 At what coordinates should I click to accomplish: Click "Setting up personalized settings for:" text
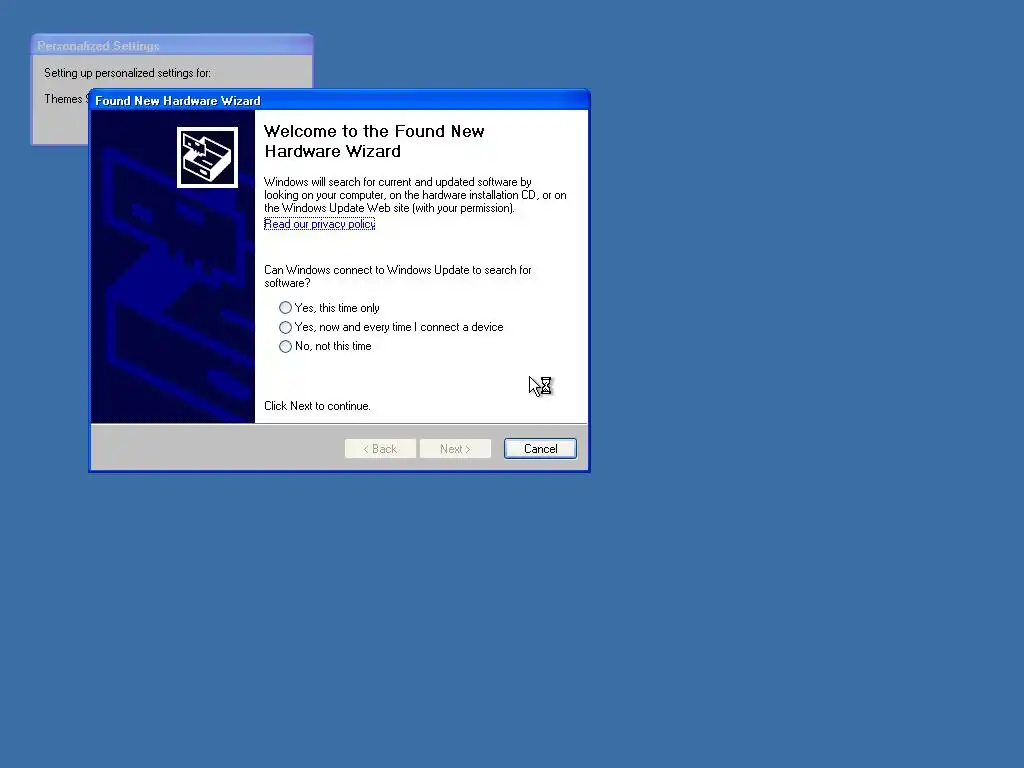click(127, 73)
